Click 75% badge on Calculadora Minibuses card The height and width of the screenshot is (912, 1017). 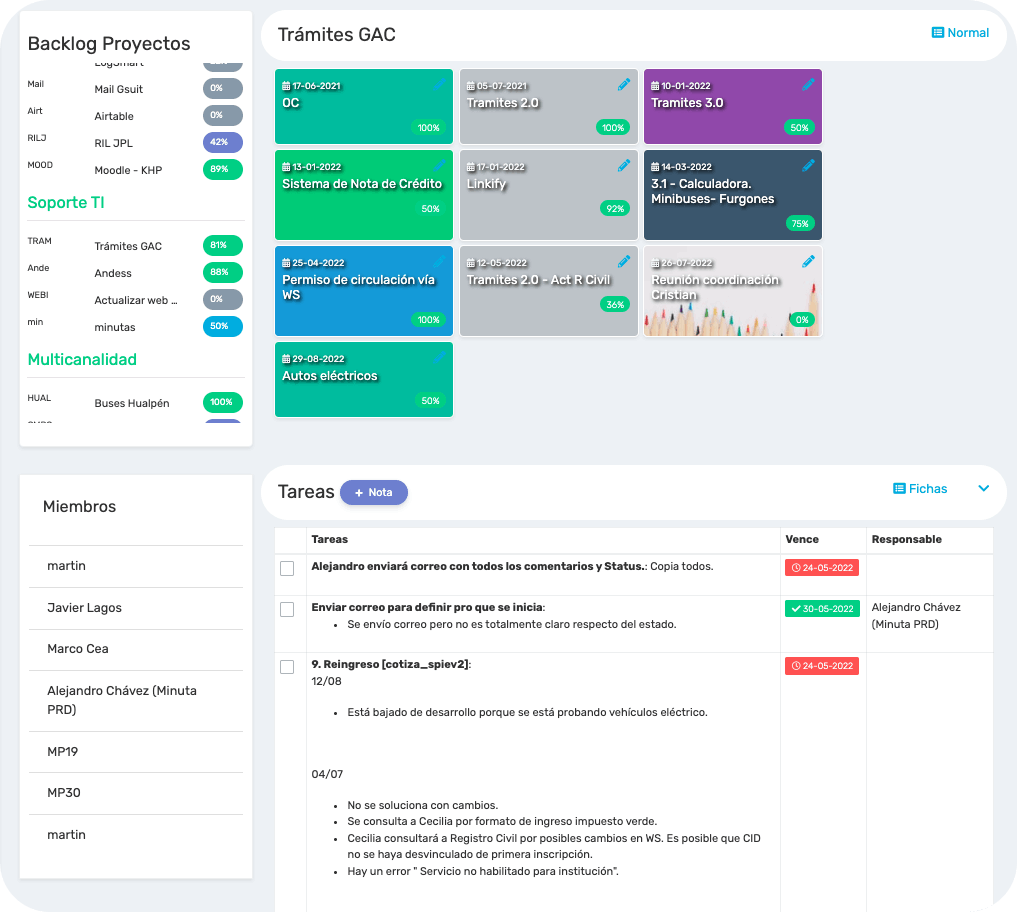pyautogui.click(x=800, y=224)
